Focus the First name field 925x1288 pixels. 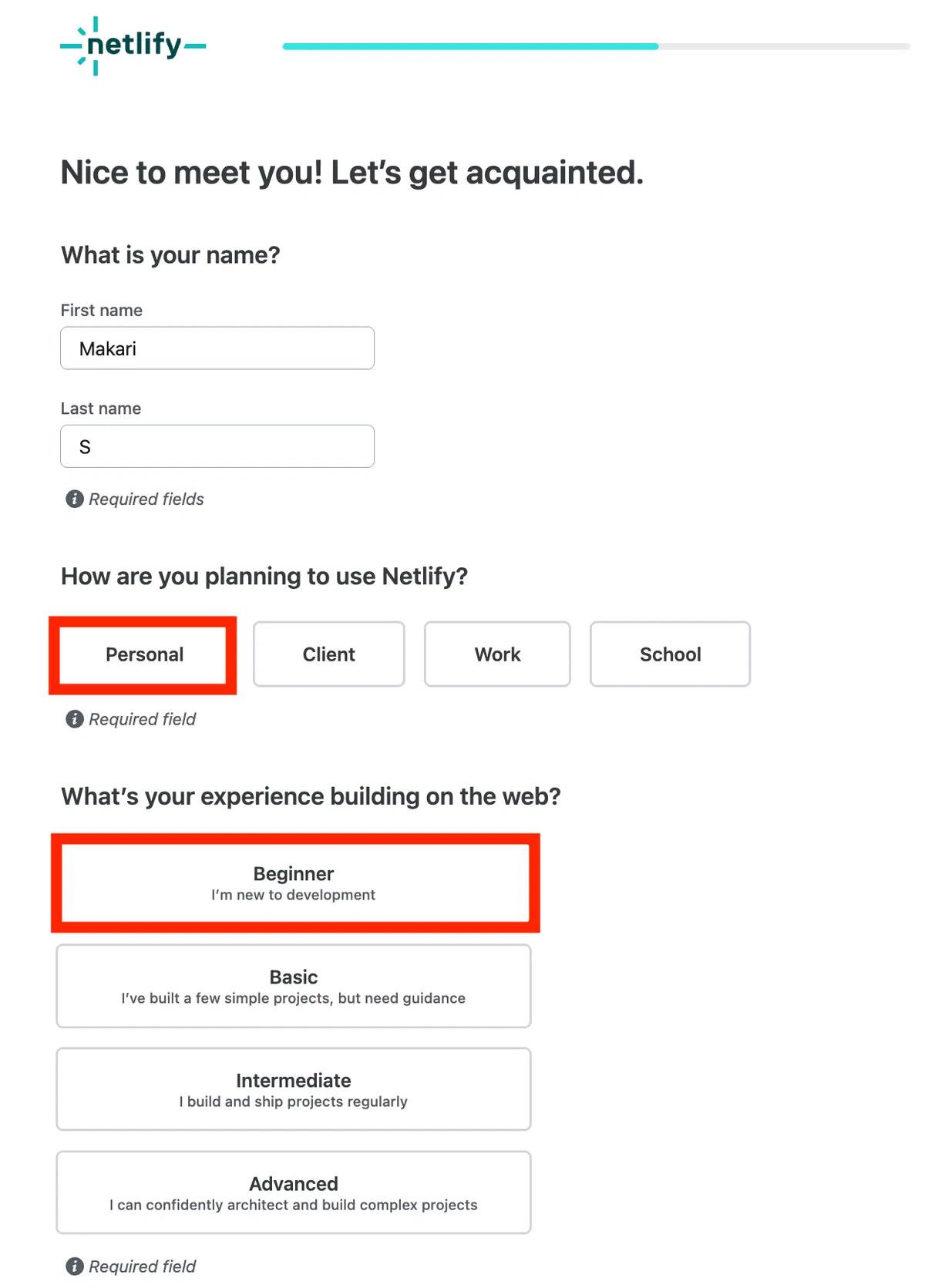click(217, 348)
